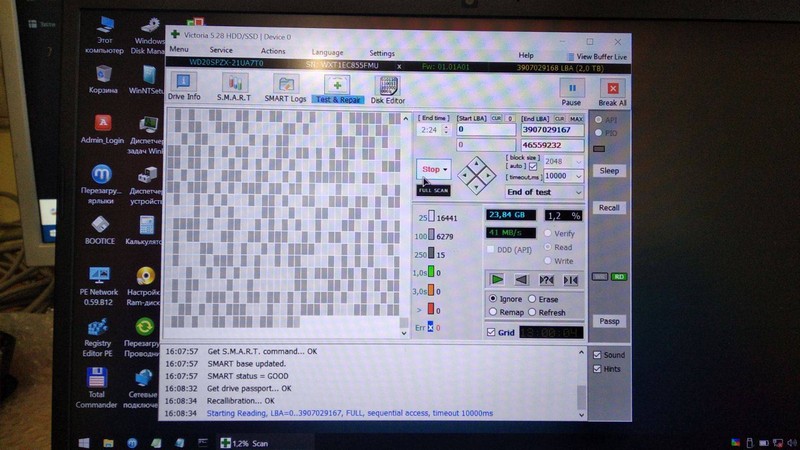The width and height of the screenshot is (800, 450).
Task: Click the Passp button
Action: pos(609,321)
